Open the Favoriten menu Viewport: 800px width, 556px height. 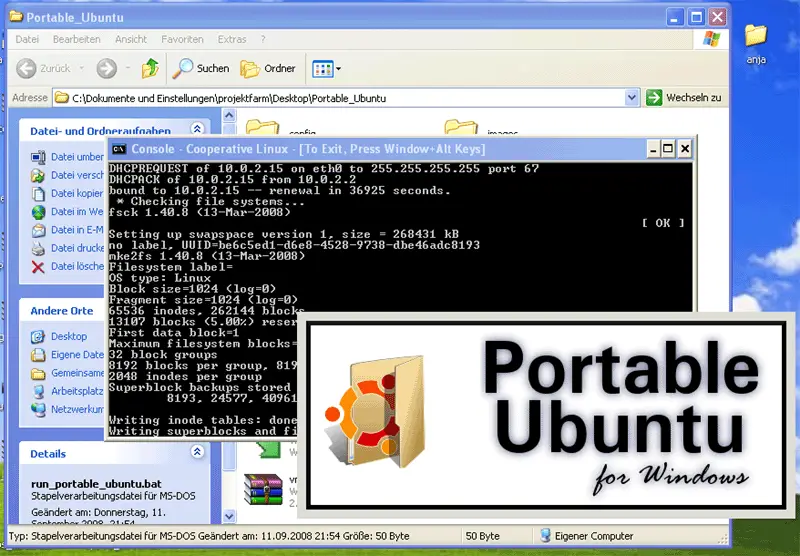182,39
